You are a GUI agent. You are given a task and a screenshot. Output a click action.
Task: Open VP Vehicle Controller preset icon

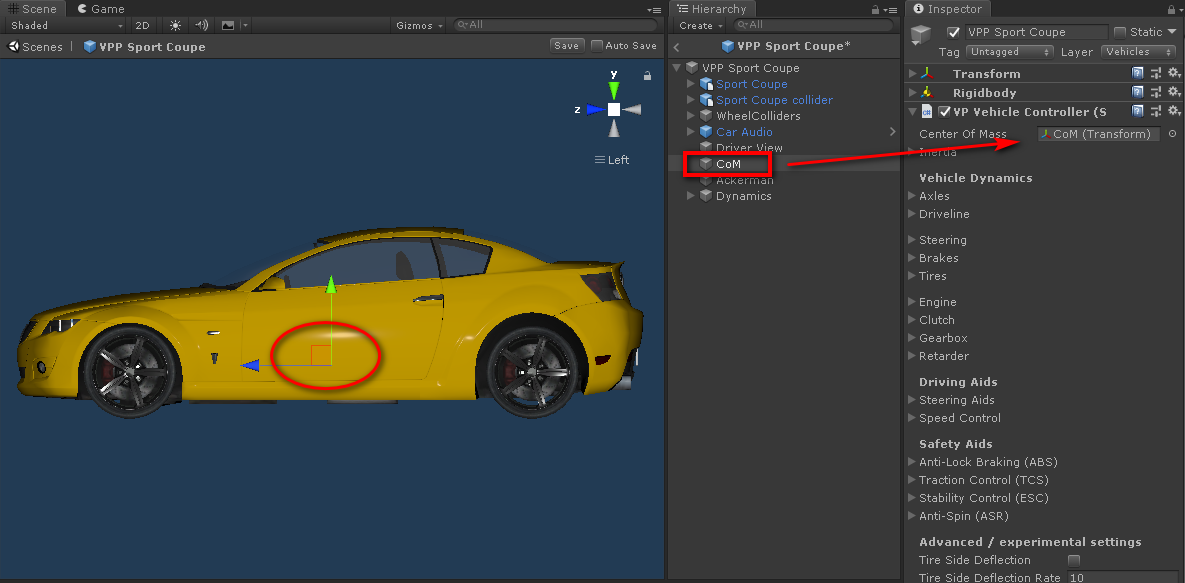tap(1156, 111)
